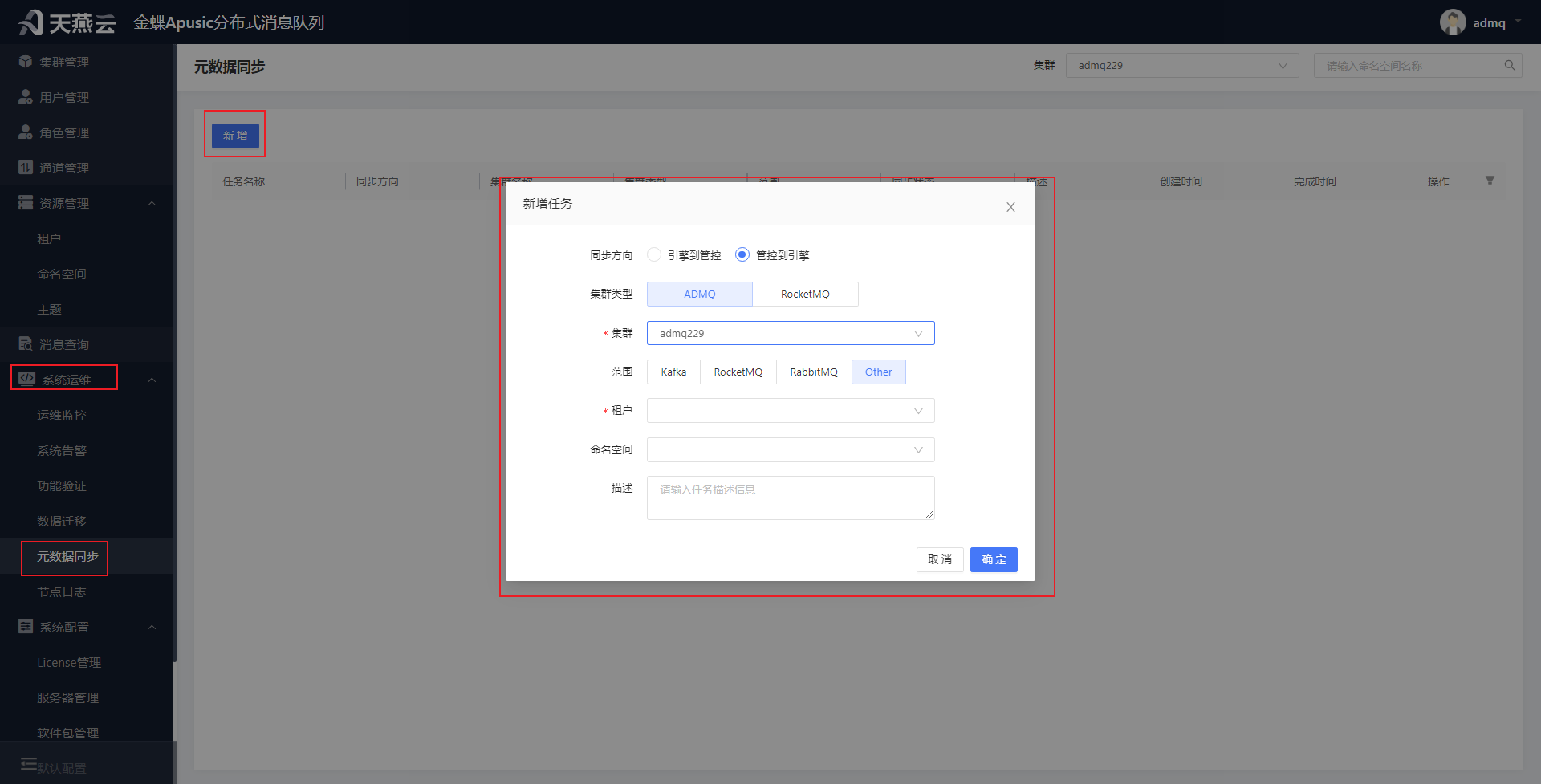Select the 管控到引擎 radio option
Screen dimensions: 1541x784
742,254
